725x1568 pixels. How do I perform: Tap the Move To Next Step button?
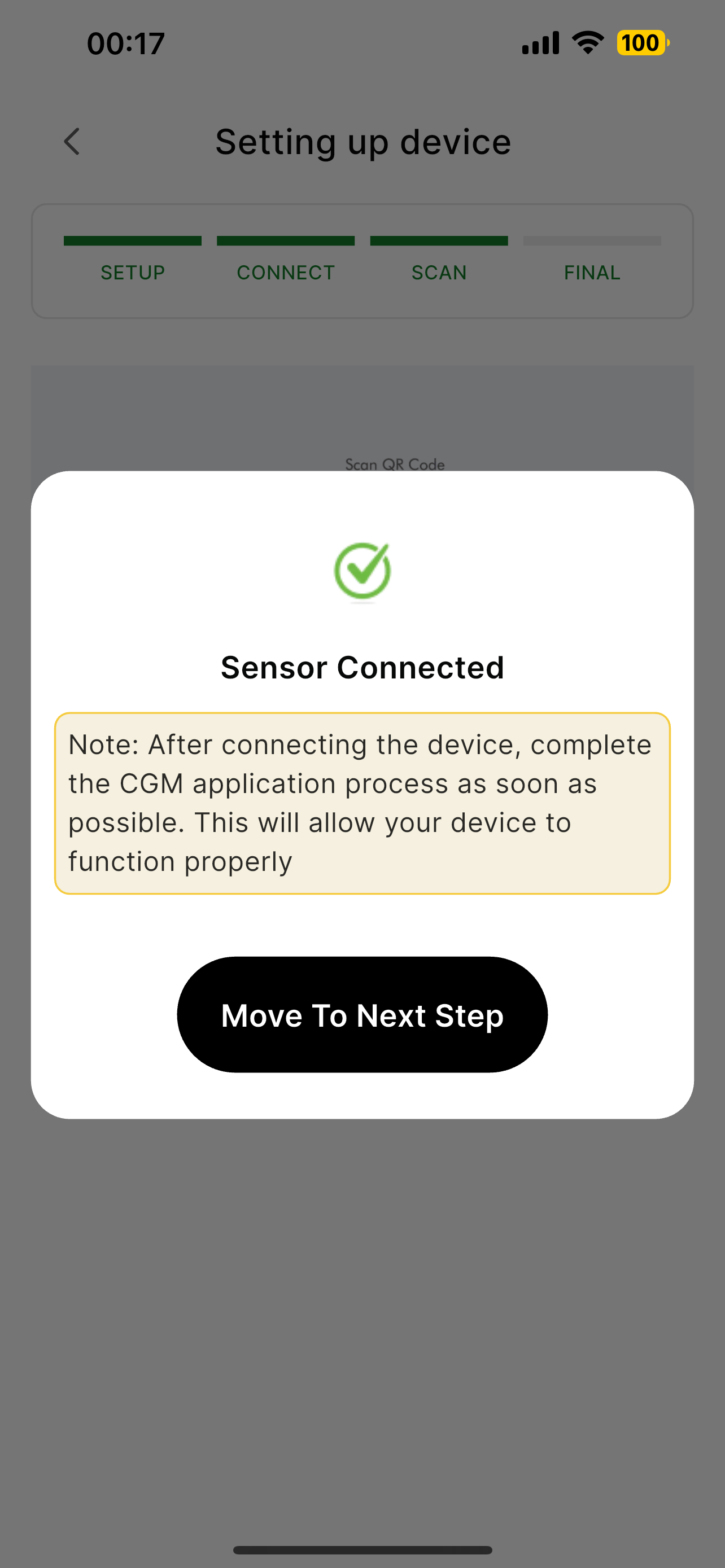362,1015
